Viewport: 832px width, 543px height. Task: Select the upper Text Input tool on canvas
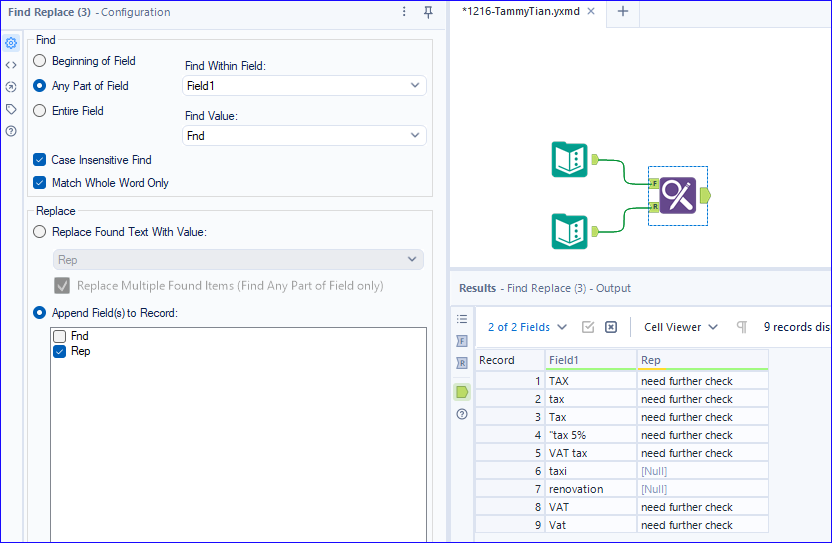(x=570, y=160)
